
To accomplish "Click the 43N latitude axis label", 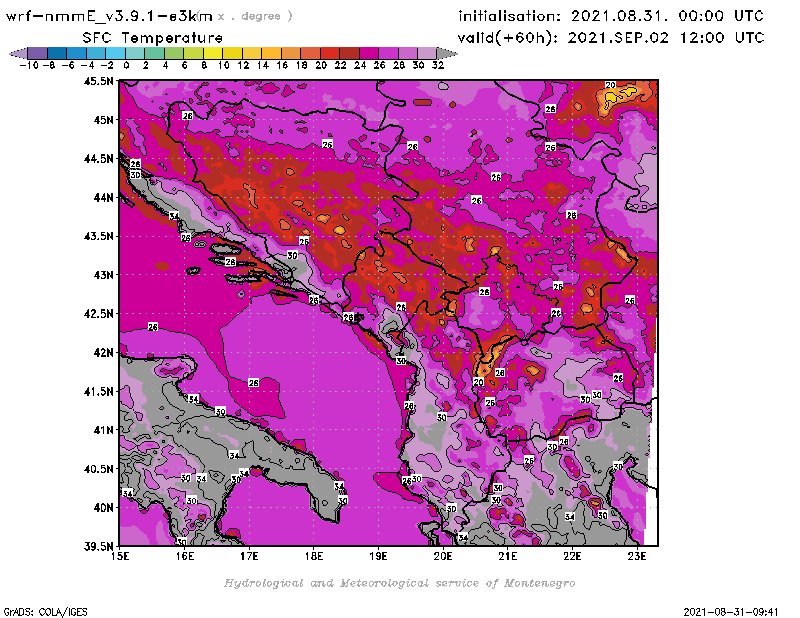I will click(103, 275).
